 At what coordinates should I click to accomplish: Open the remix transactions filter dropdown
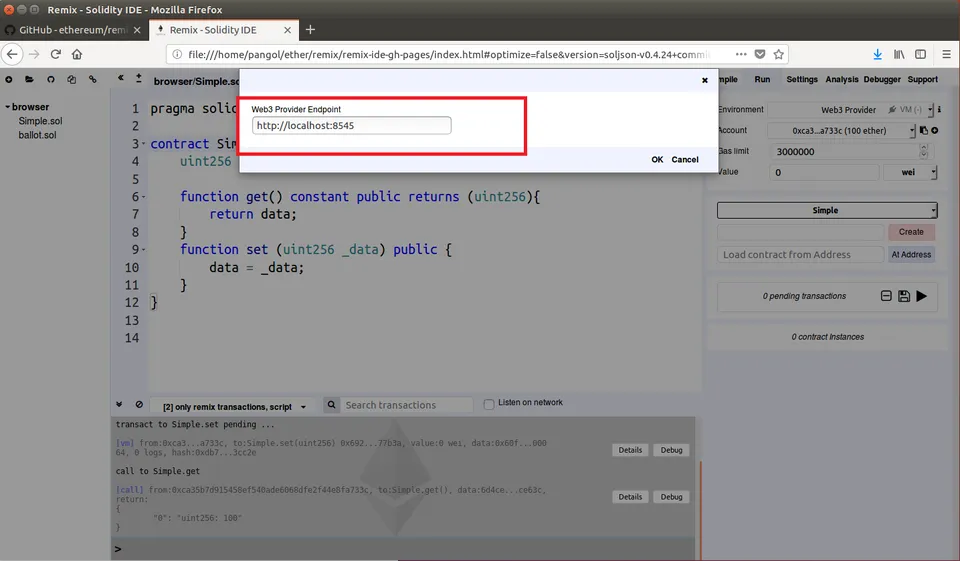coord(234,407)
